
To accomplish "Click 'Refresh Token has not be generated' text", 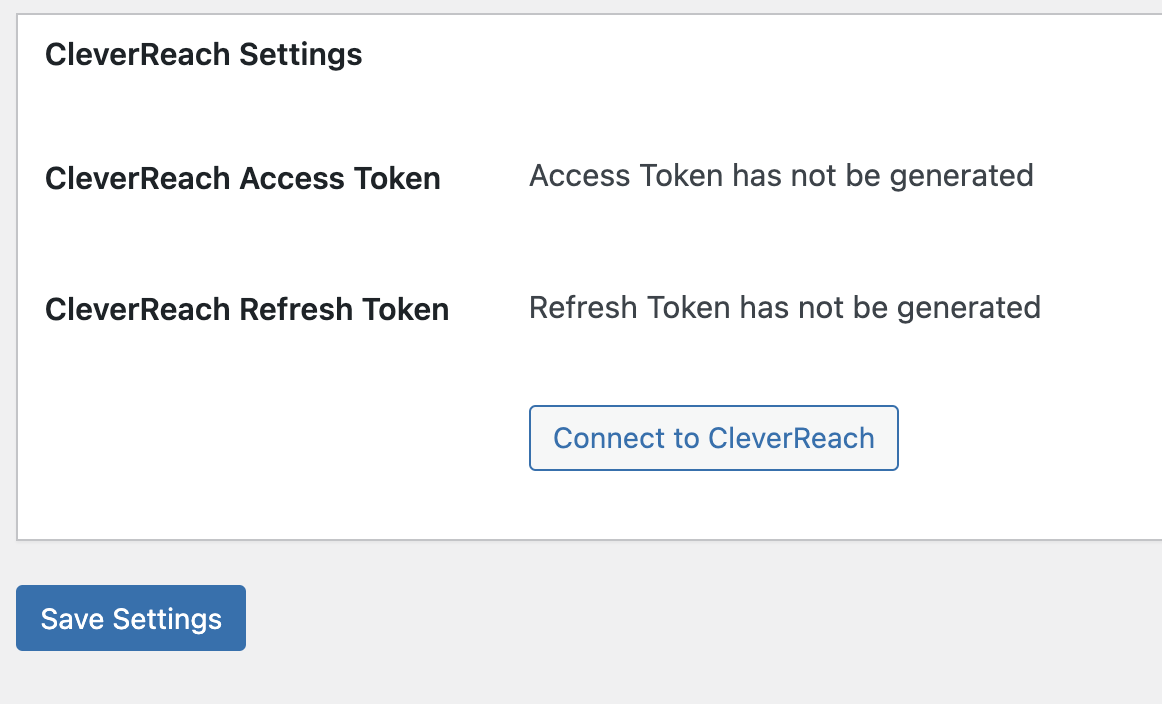I will [x=784, y=307].
